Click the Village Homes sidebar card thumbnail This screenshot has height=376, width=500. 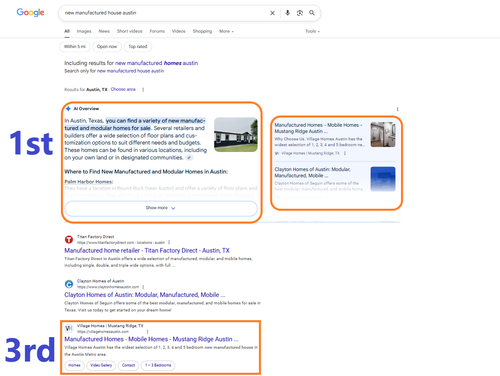[x=383, y=135]
